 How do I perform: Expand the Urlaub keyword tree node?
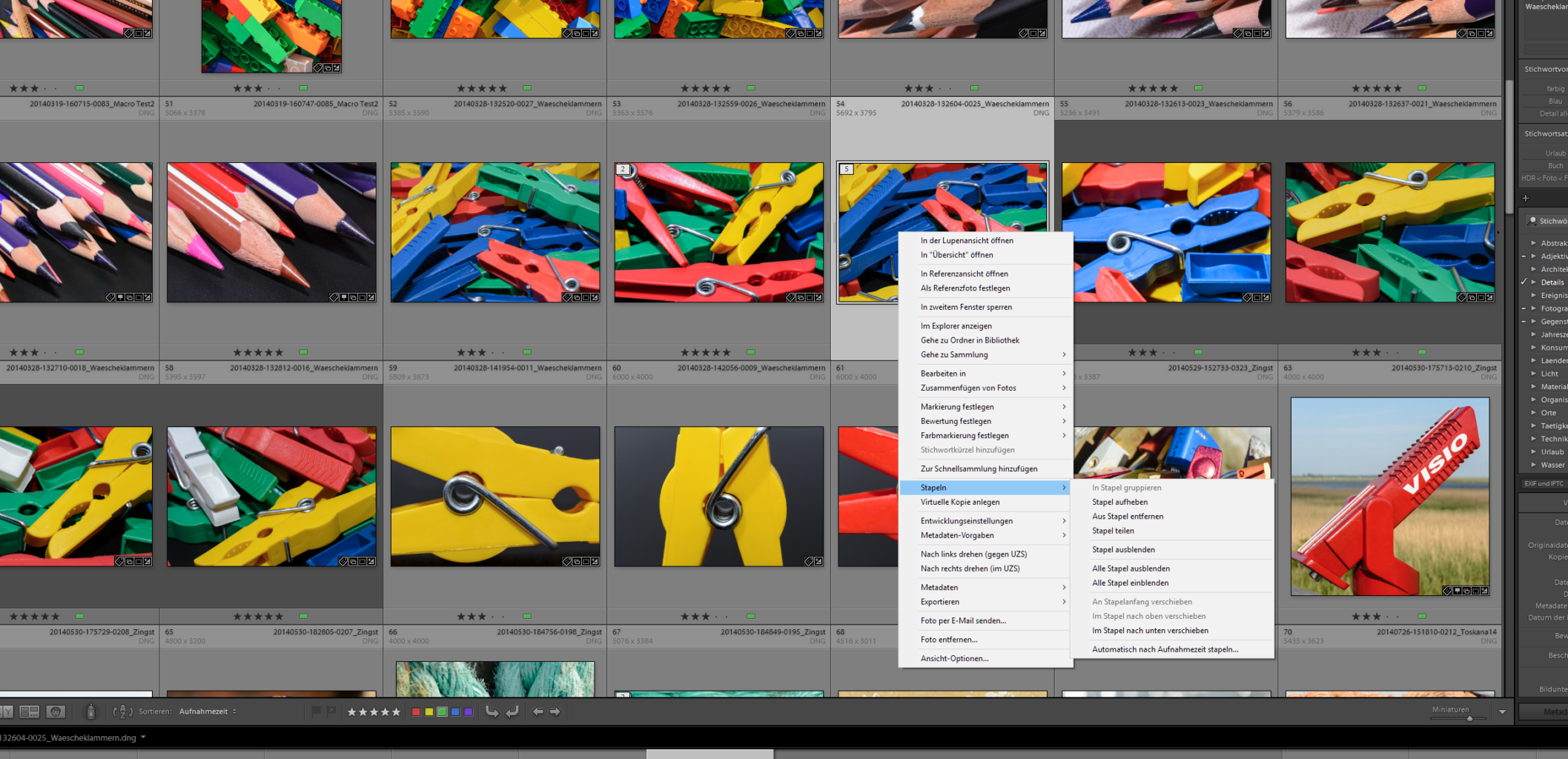(1534, 451)
